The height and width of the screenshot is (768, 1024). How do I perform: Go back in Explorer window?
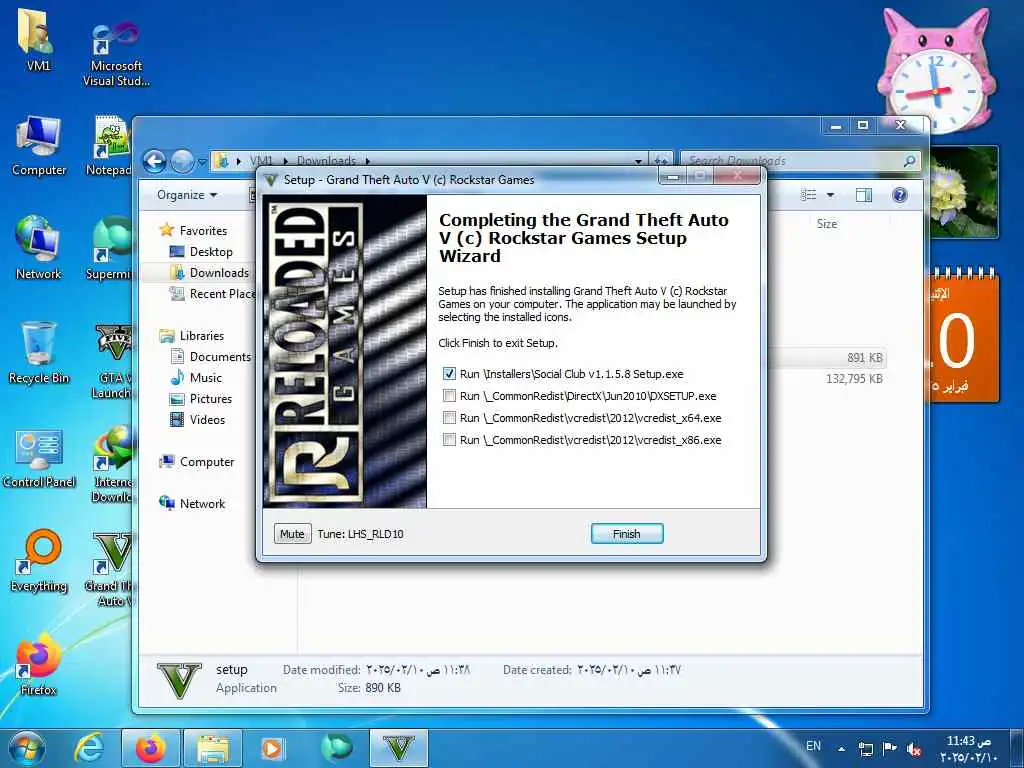[154, 161]
